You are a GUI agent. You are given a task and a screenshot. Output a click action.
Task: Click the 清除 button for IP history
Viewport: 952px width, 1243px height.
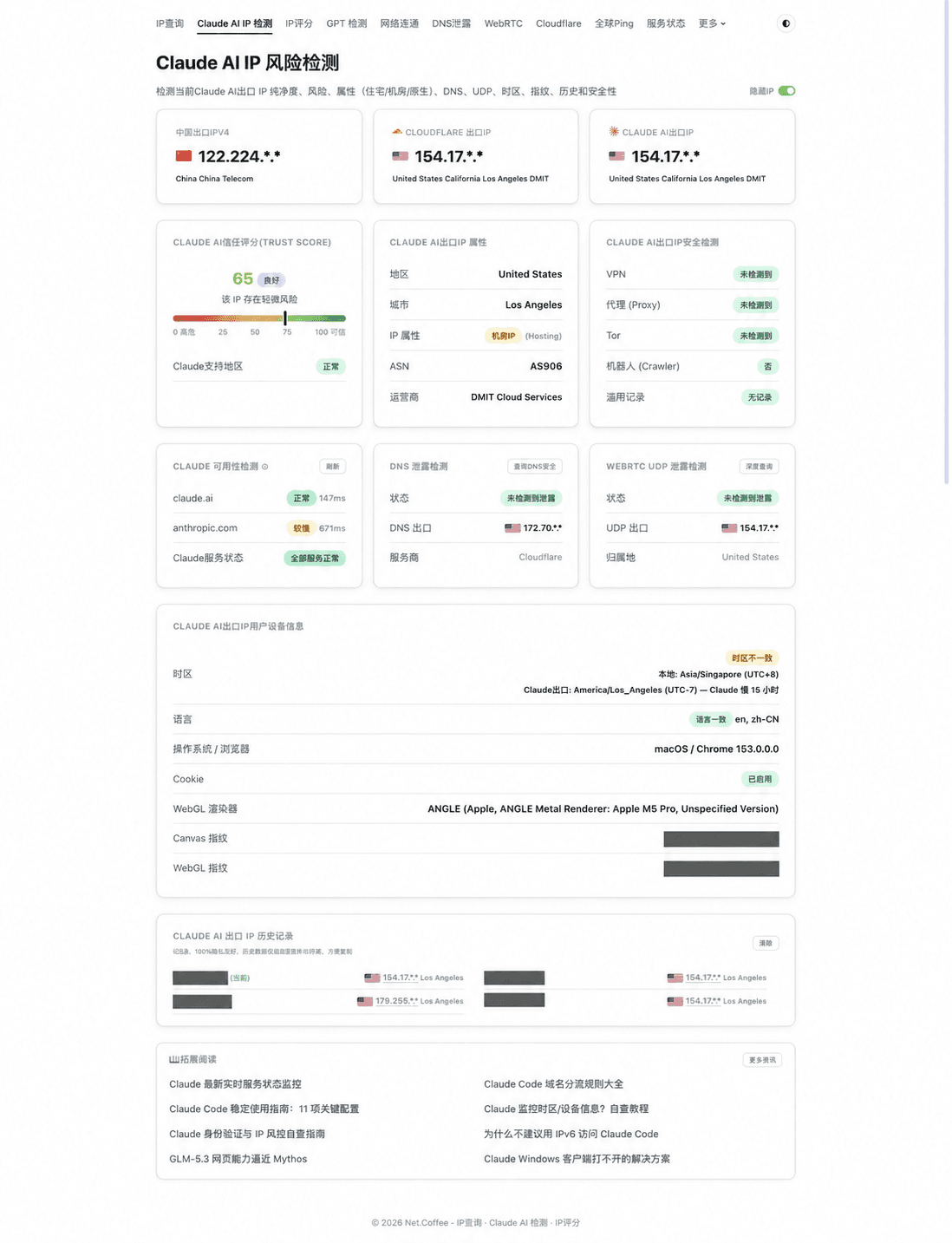tap(766, 943)
